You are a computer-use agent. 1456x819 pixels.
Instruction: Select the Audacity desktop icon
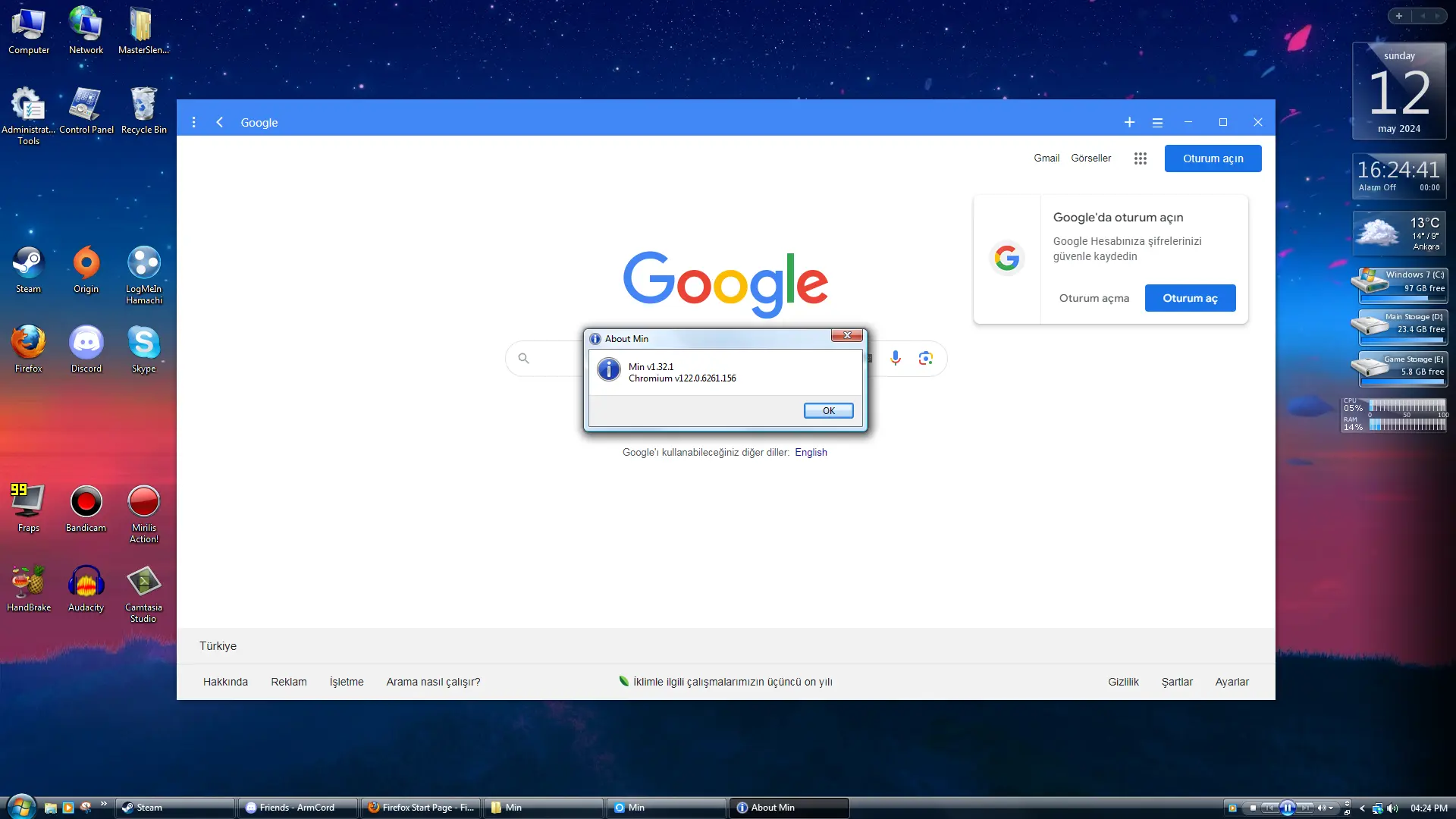tap(86, 588)
